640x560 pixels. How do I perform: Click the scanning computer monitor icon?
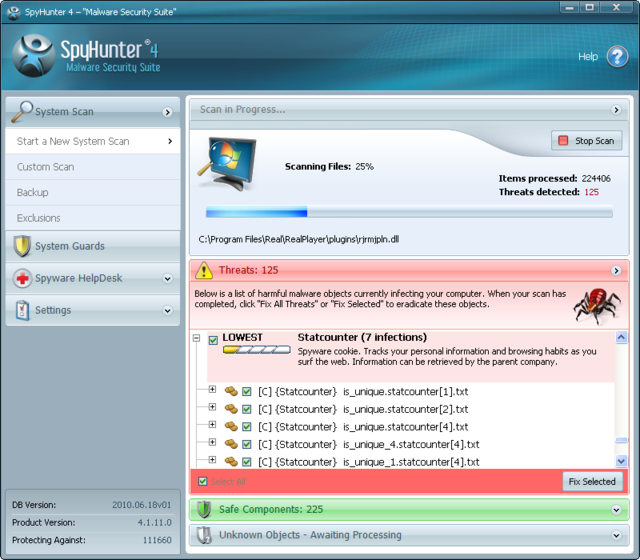[228, 164]
